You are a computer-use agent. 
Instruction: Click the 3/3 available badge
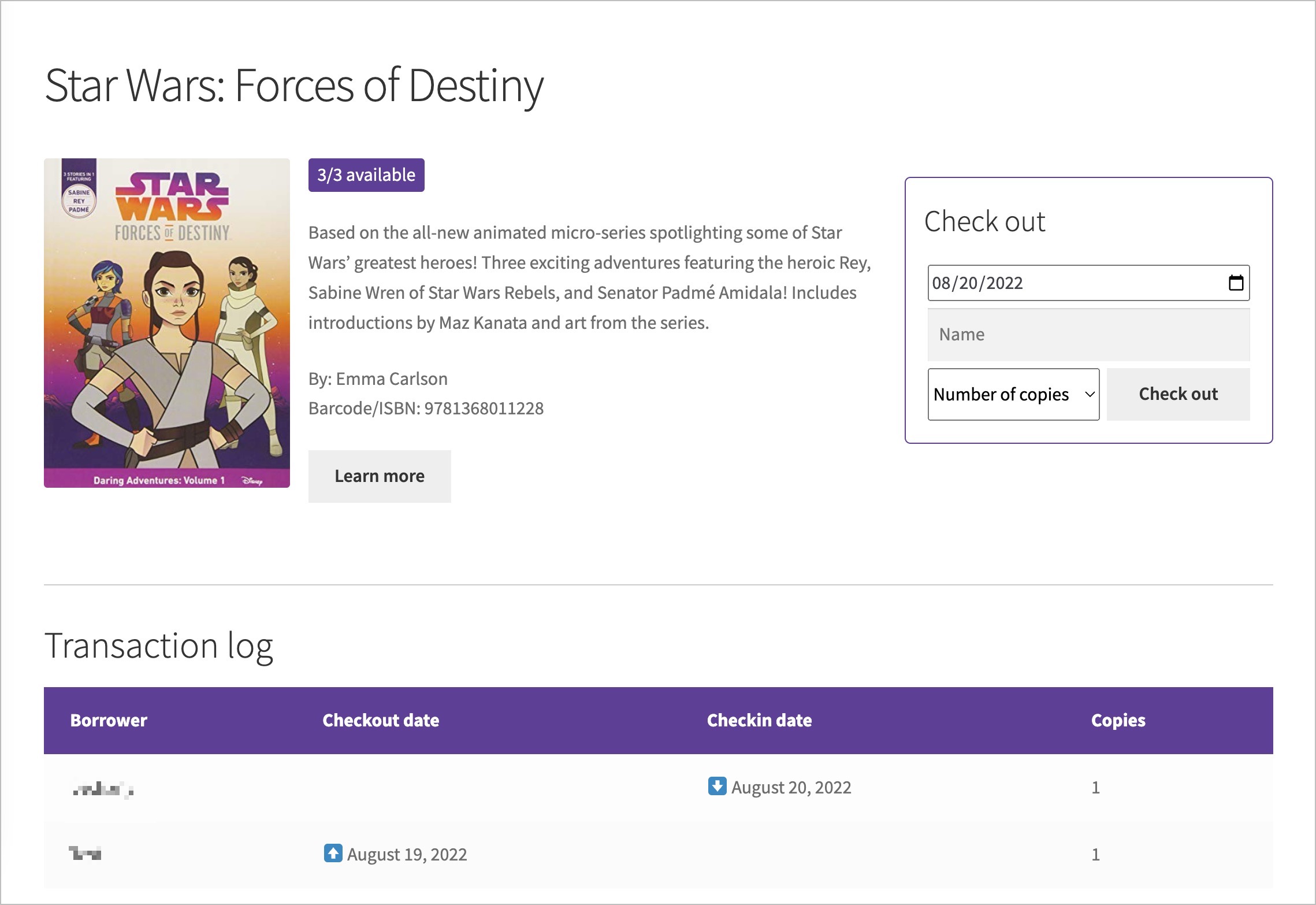coord(366,175)
